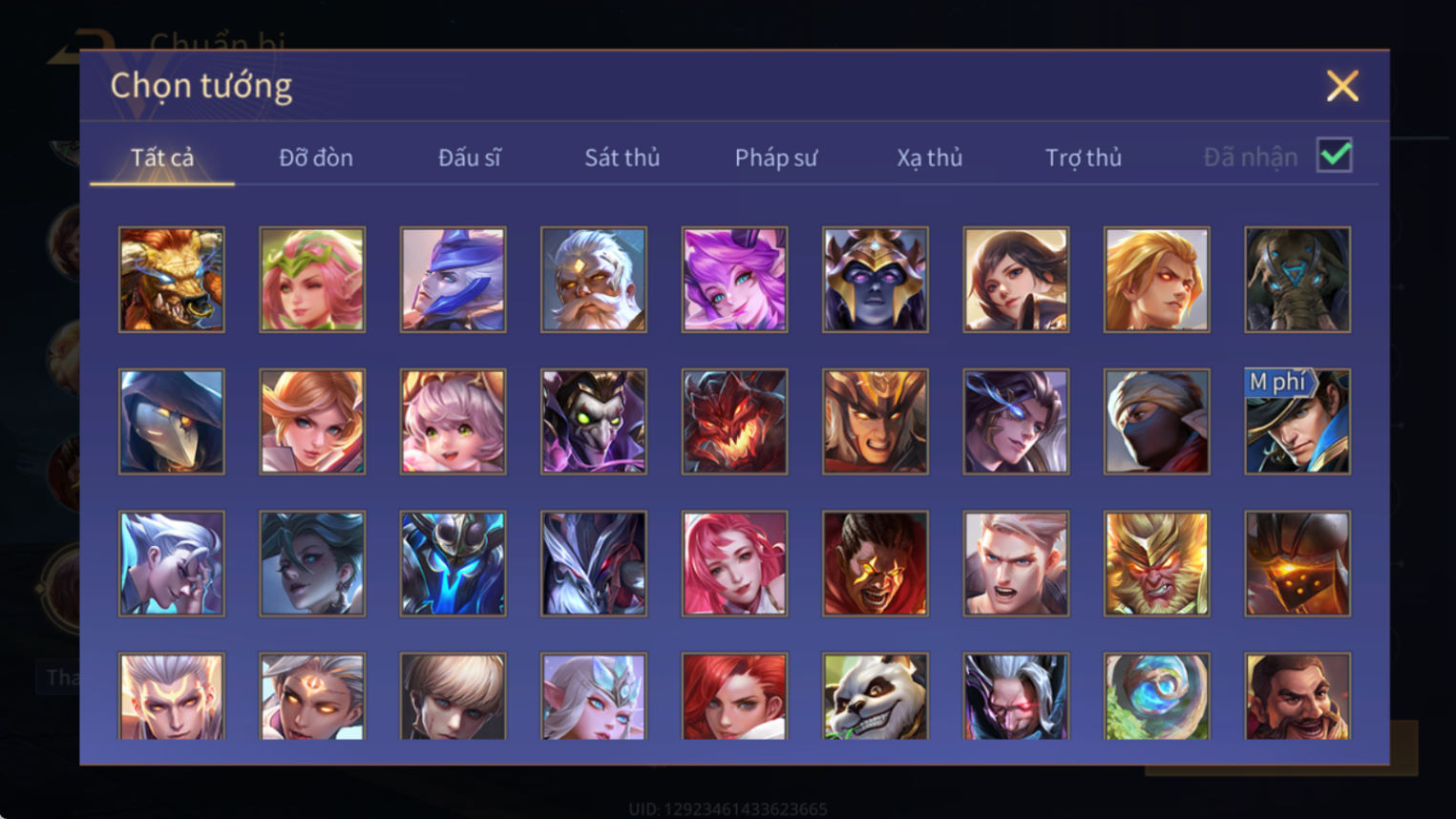
Task: Select the white-bearded old man hero
Action: tap(594, 280)
